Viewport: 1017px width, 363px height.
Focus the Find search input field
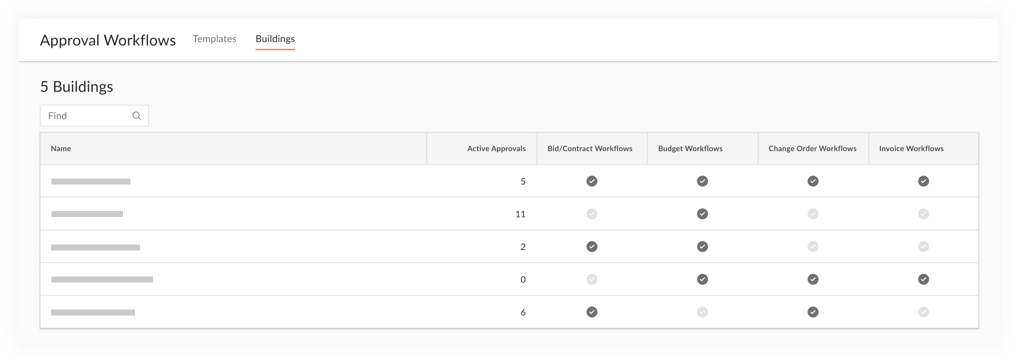95,116
